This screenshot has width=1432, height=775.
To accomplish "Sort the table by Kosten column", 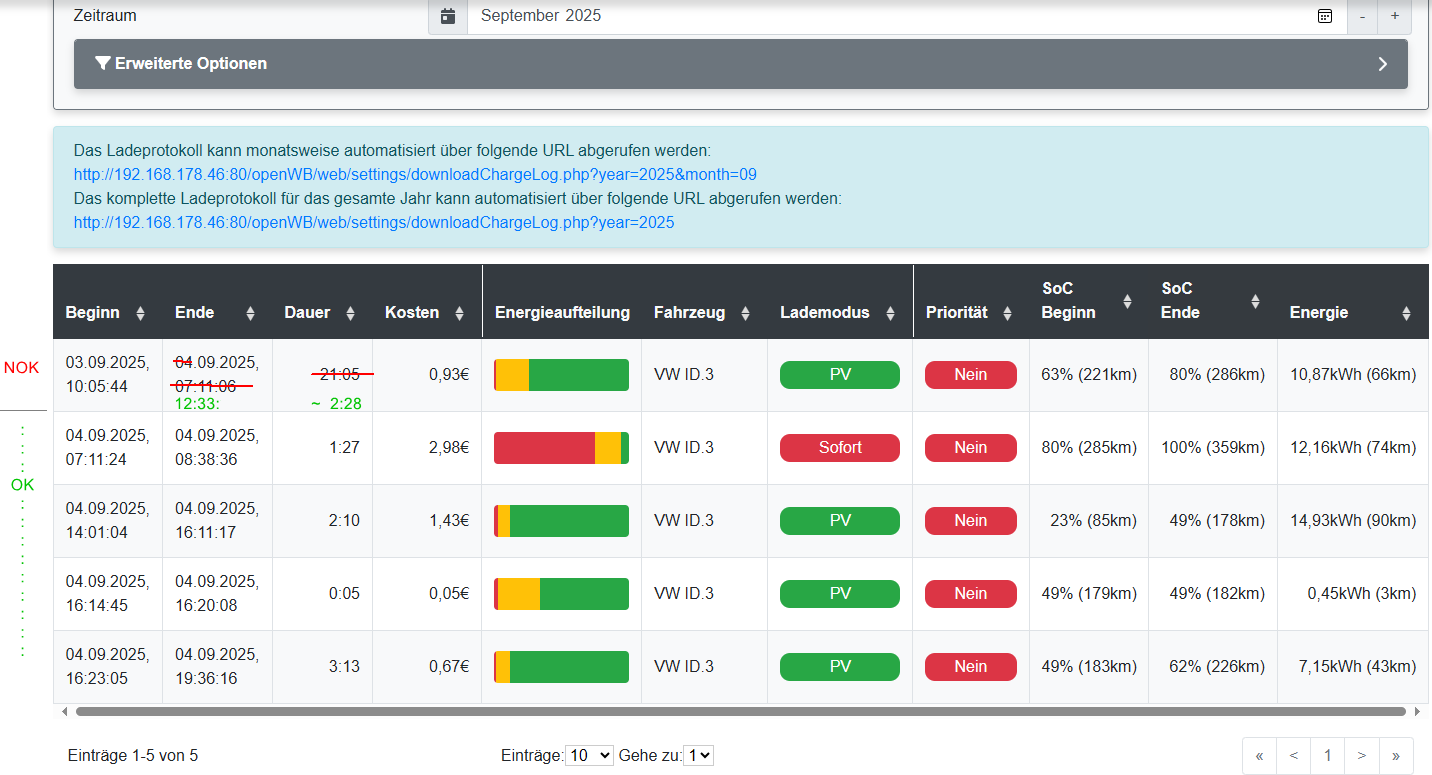I will [x=459, y=313].
